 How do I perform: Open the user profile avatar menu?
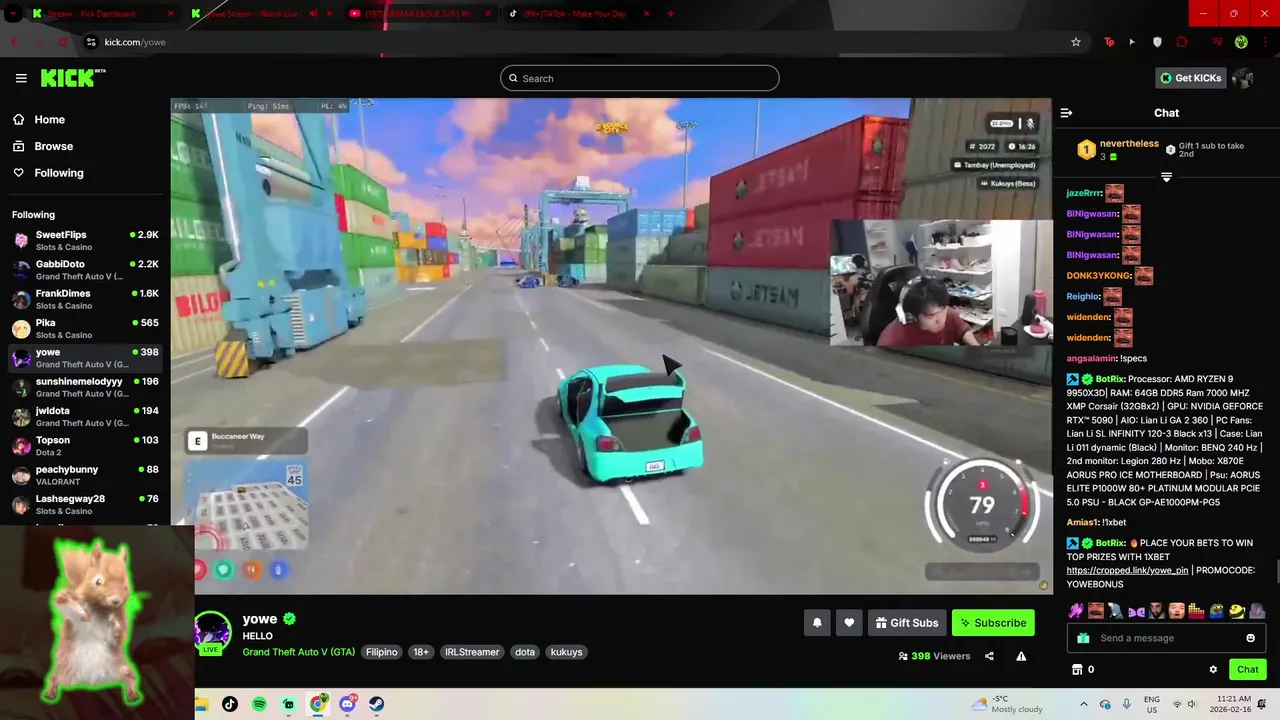pos(1243,78)
